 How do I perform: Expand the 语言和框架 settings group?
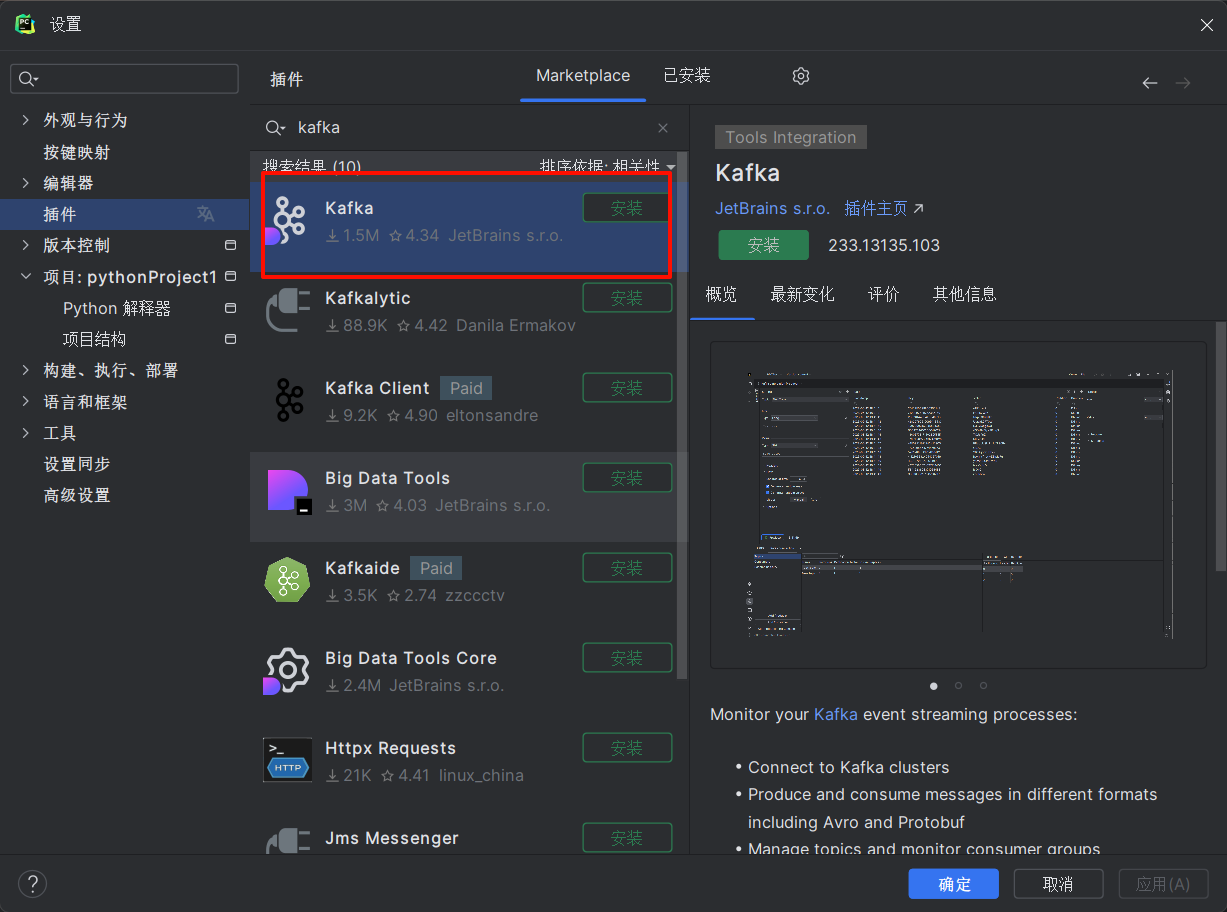tap(26, 402)
